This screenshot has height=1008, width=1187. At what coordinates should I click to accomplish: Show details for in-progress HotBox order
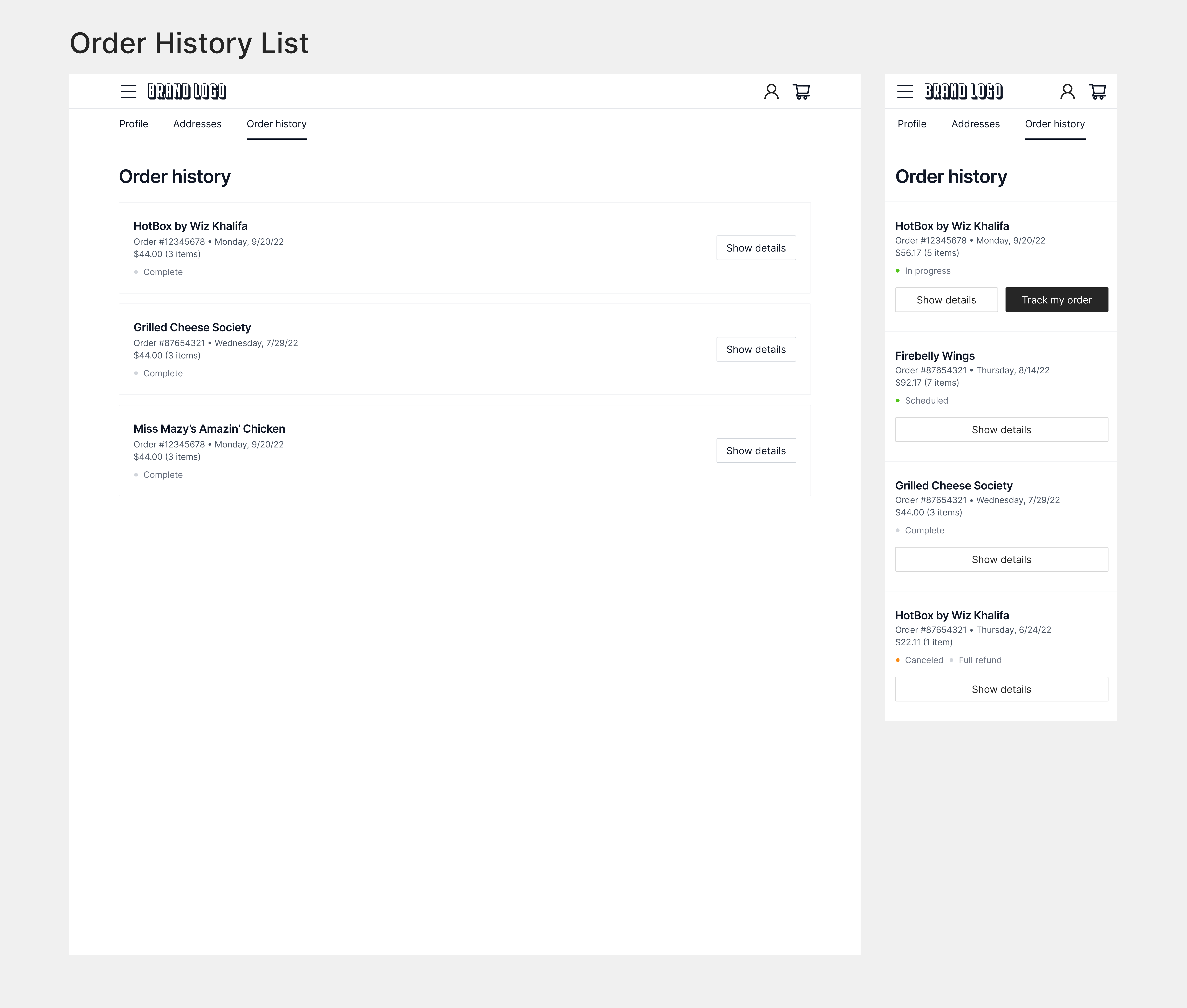pos(946,300)
